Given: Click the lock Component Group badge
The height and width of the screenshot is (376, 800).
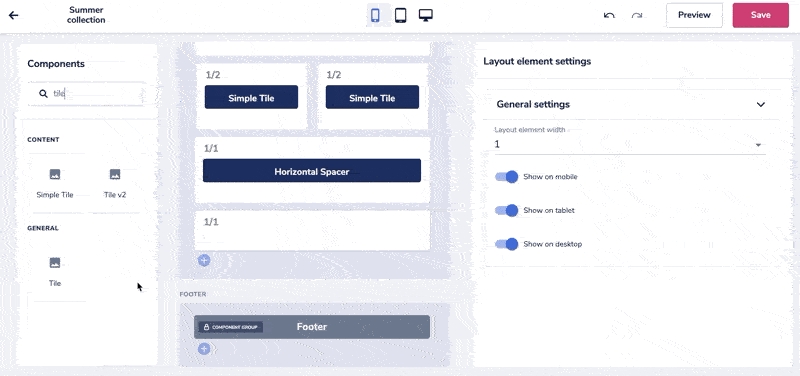Looking at the screenshot, I should click(231, 327).
